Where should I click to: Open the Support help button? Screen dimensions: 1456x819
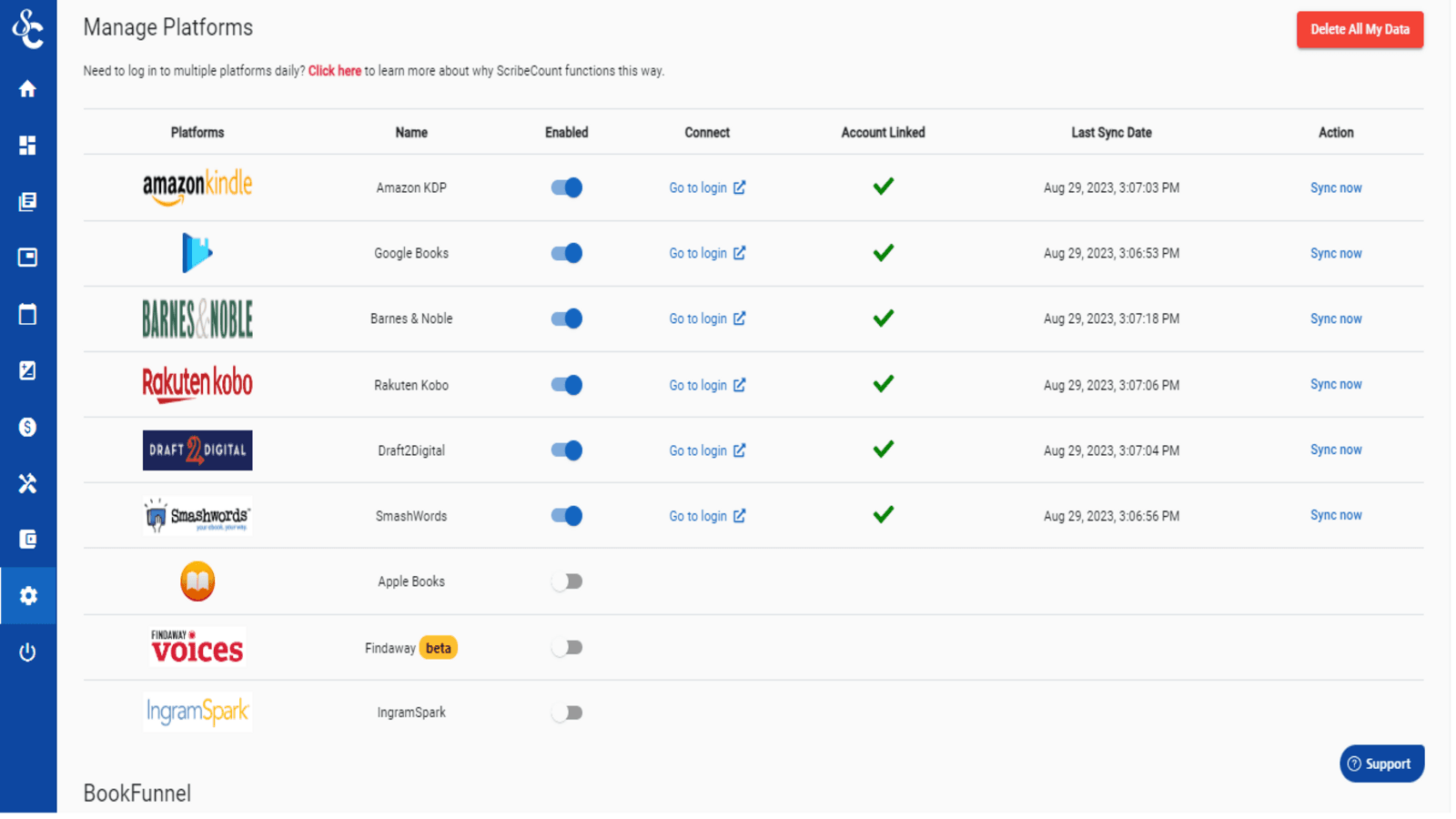click(1380, 763)
